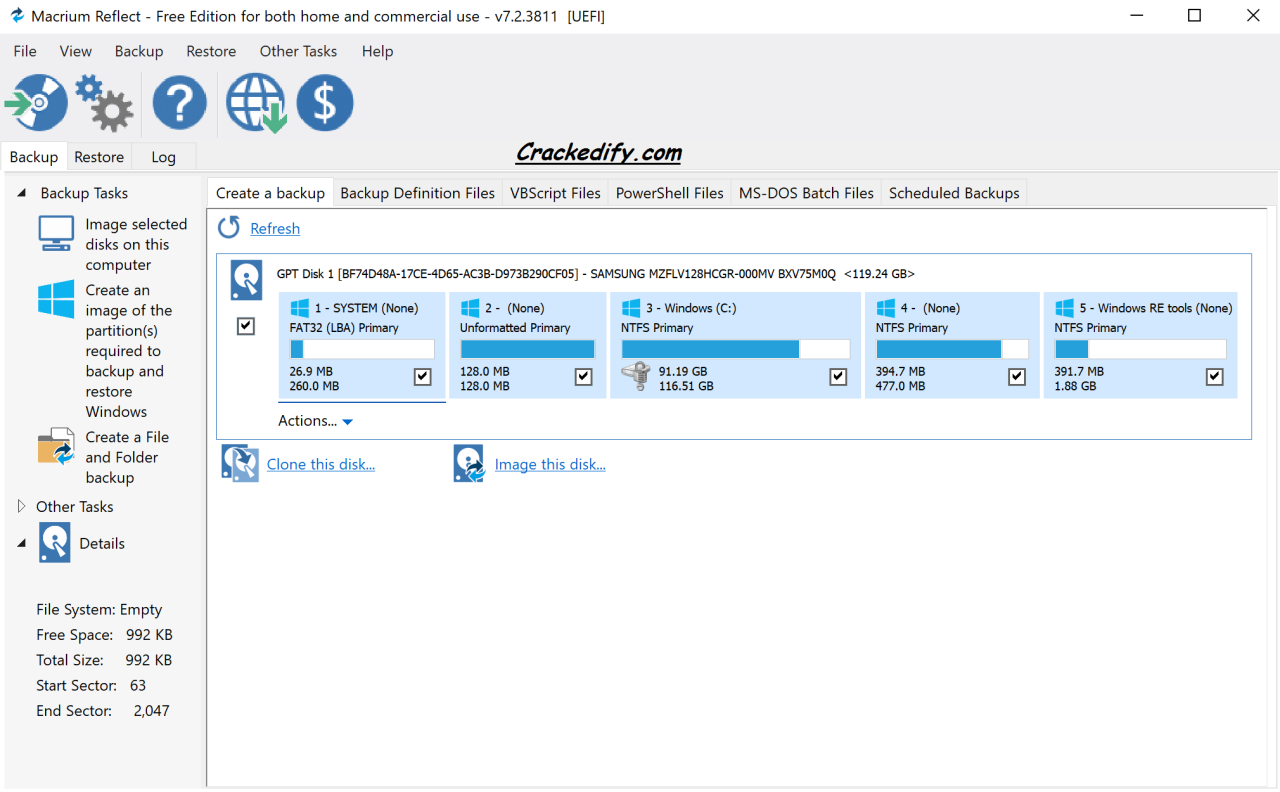This screenshot has height=792, width=1280.
Task: Click Windows flag icon on partition 4
Action: pyautogui.click(x=886, y=308)
